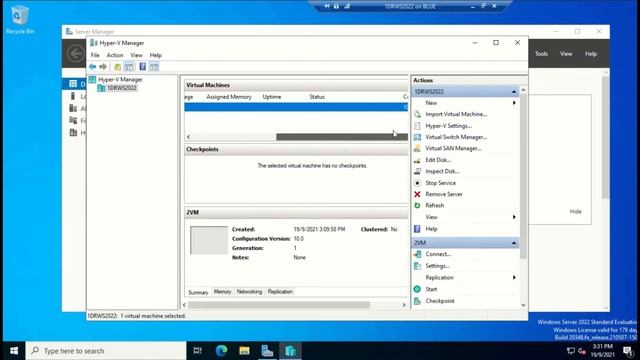Click the blue Help toolbar icon
The image size is (640, 360).
coord(142,67)
